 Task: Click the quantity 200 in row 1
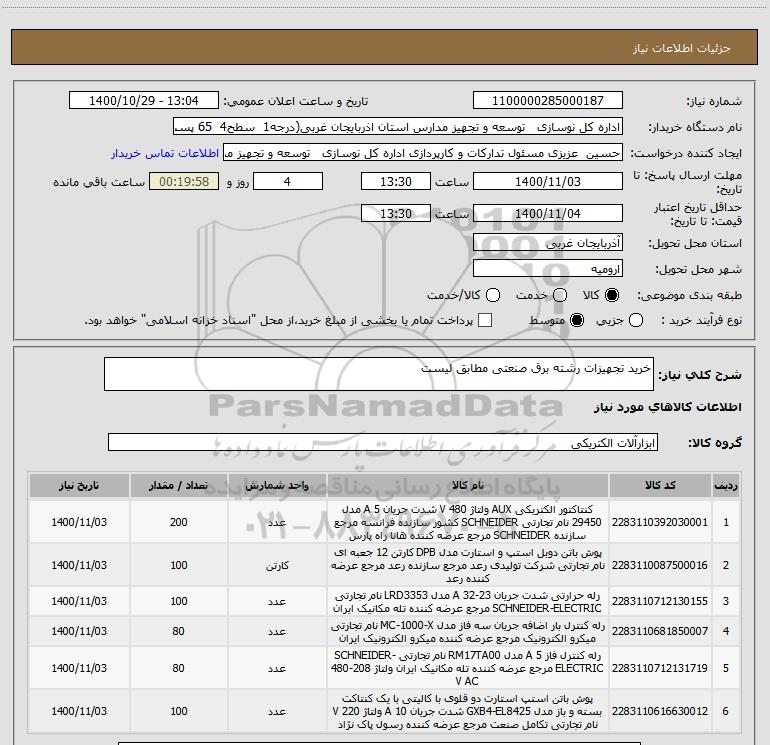(178, 522)
